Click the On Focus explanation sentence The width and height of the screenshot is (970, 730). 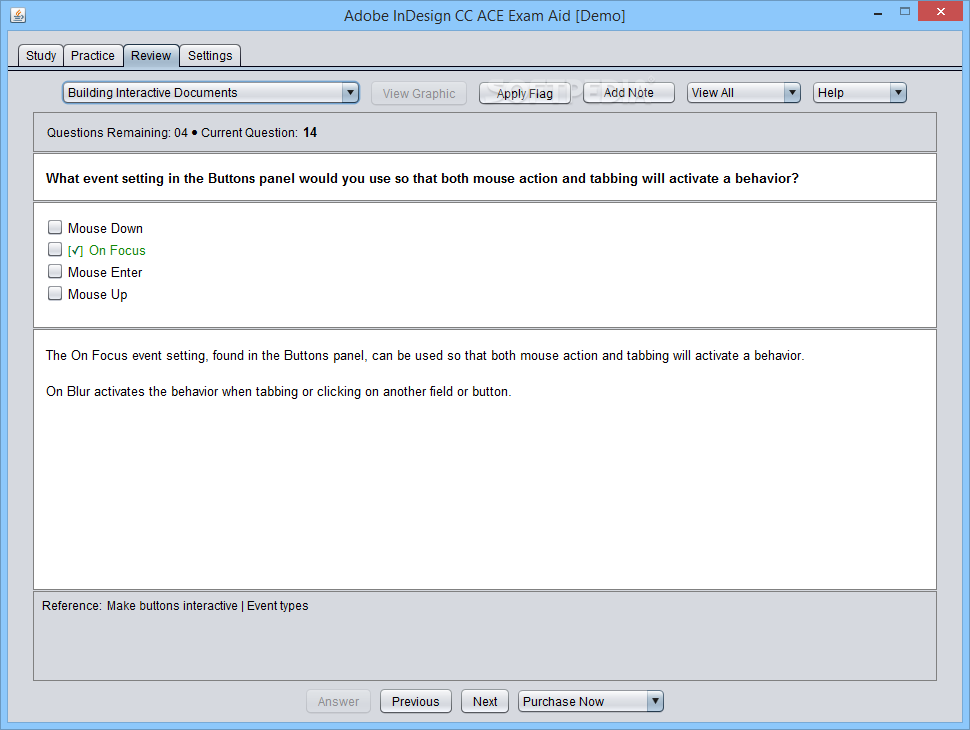tap(425, 356)
